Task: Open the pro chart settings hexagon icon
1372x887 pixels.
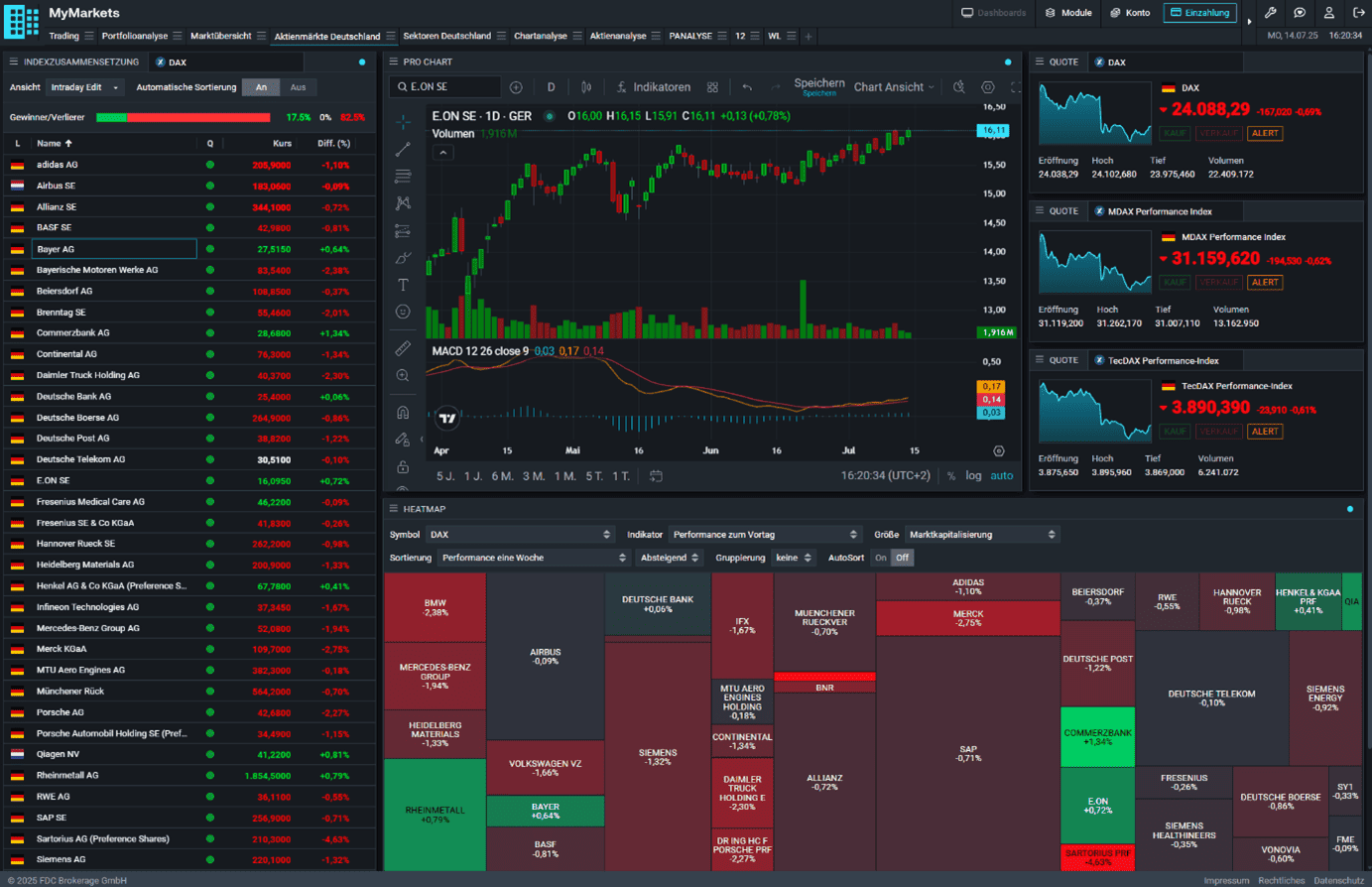Action: (x=988, y=87)
